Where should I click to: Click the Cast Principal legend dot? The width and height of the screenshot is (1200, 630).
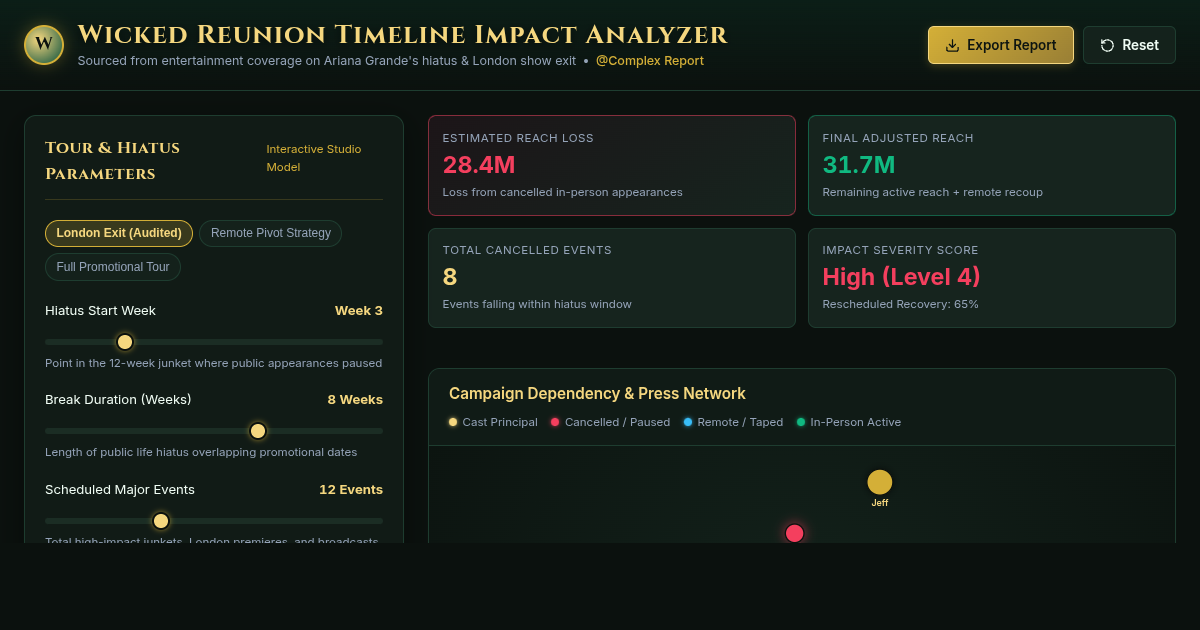(453, 422)
